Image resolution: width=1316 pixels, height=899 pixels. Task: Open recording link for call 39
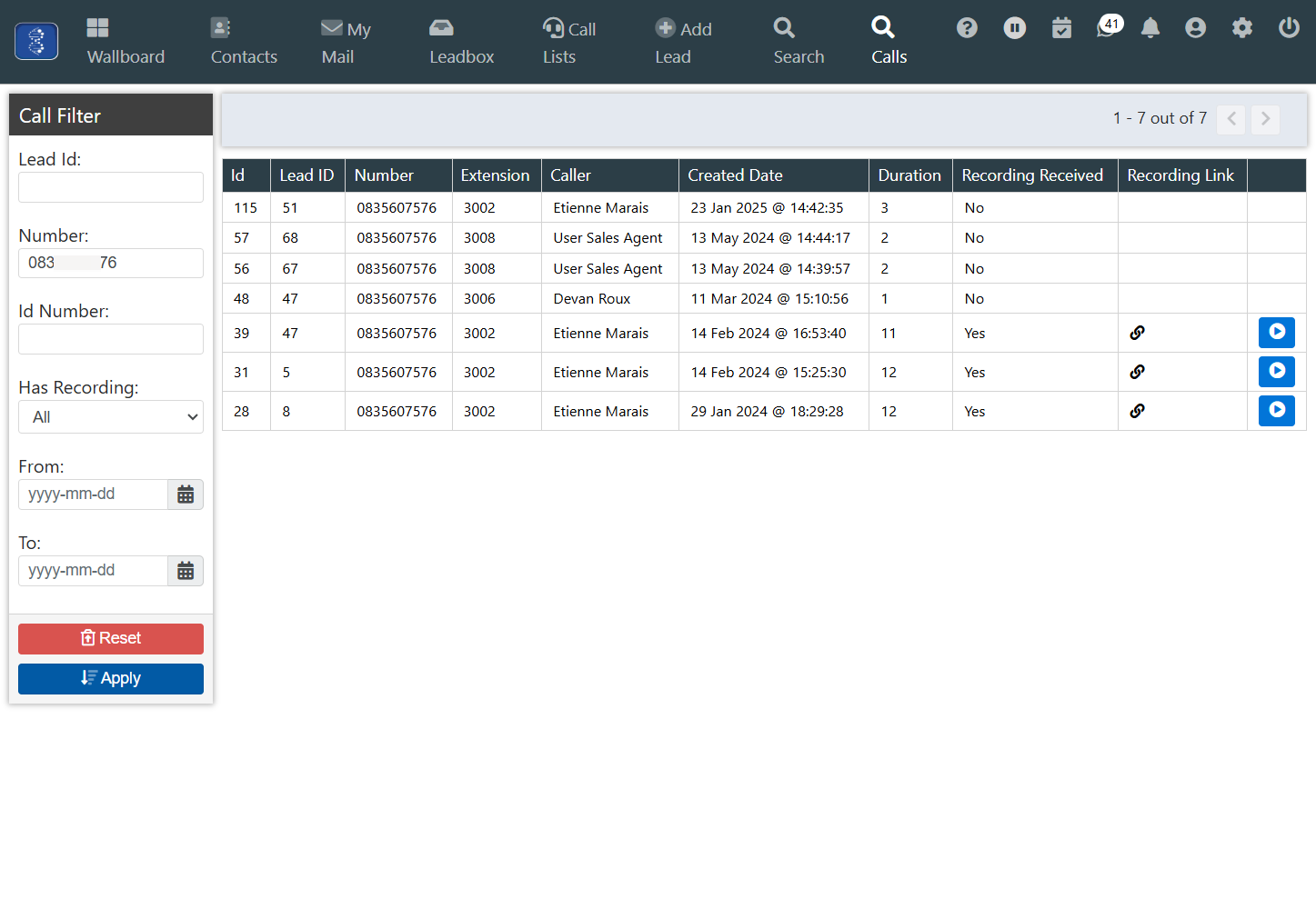(x=1137, y=333)
